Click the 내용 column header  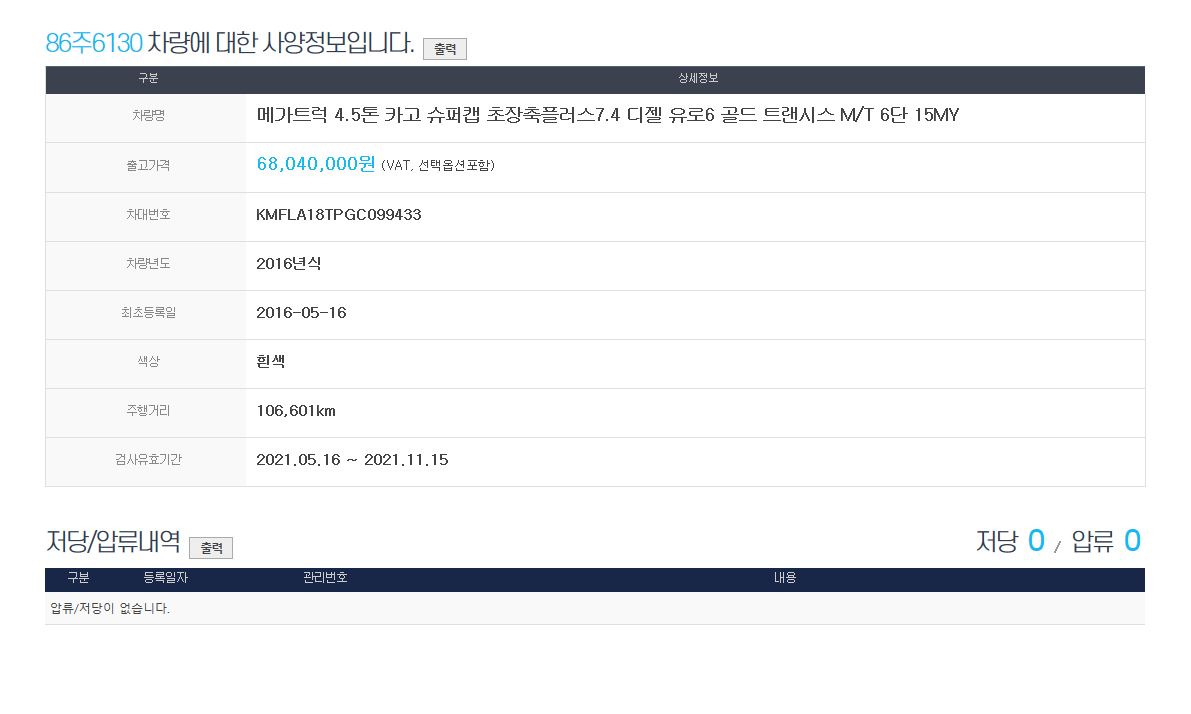[785, 578]
